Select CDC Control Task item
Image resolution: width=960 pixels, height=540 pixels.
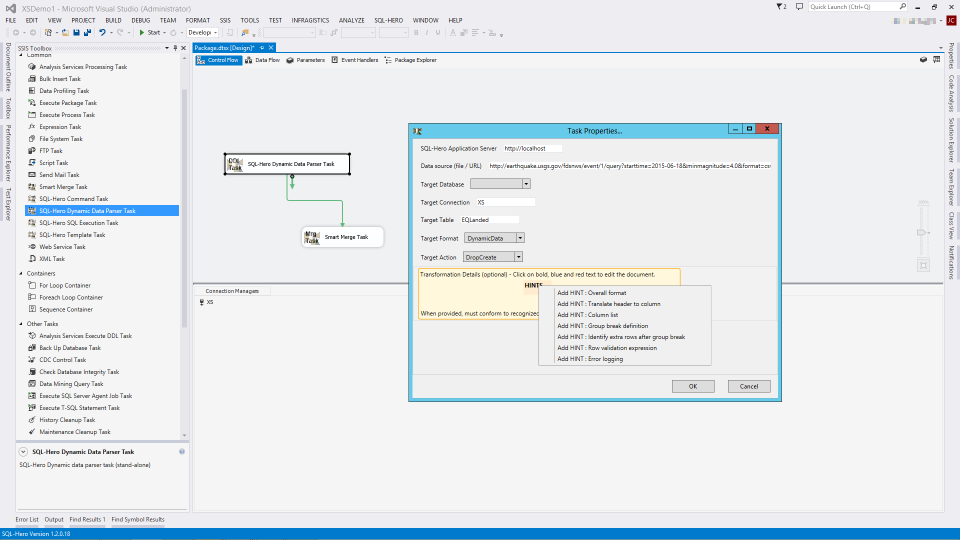[x=62, y=360]
